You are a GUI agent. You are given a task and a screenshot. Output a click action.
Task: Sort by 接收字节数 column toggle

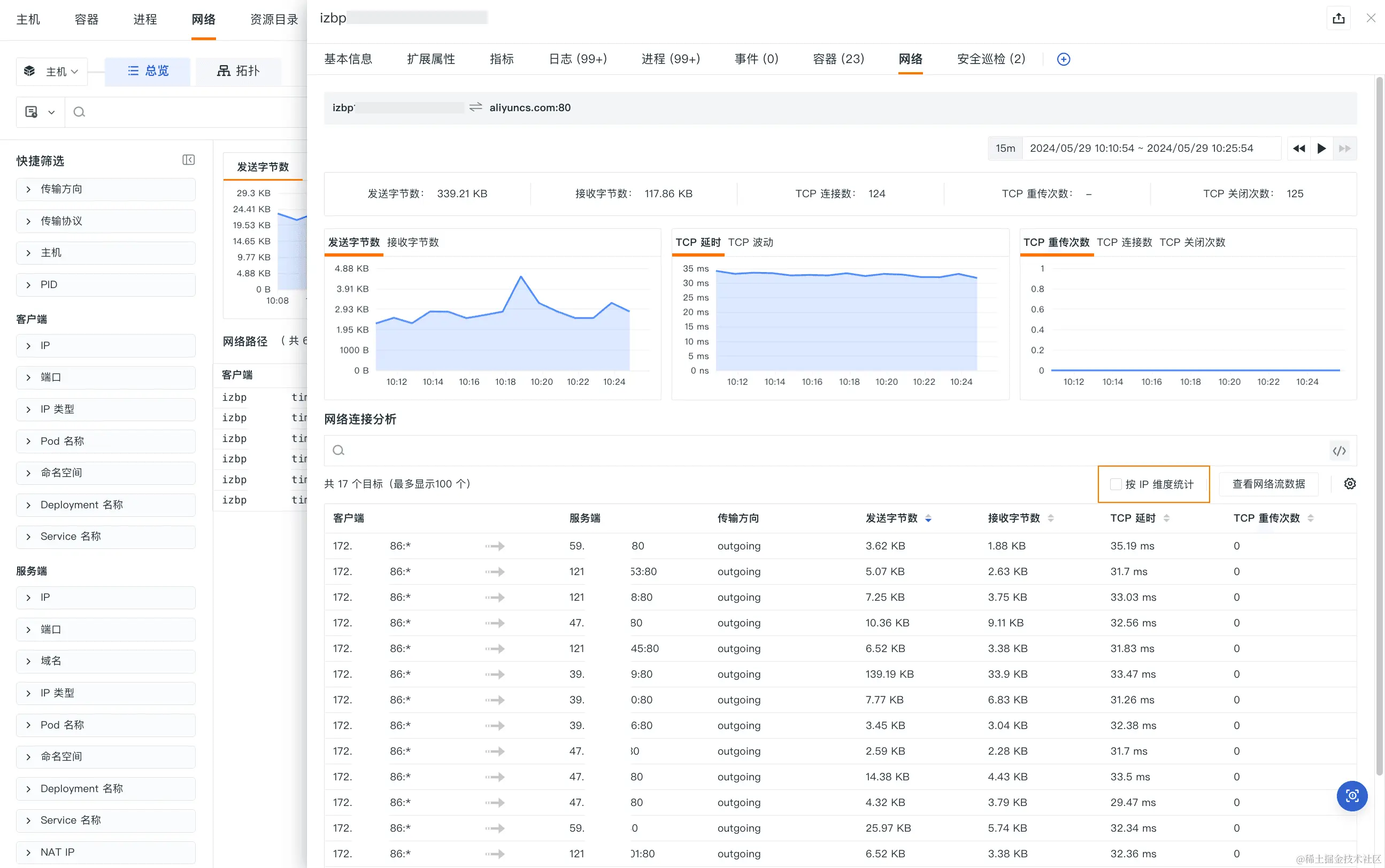1051,518
